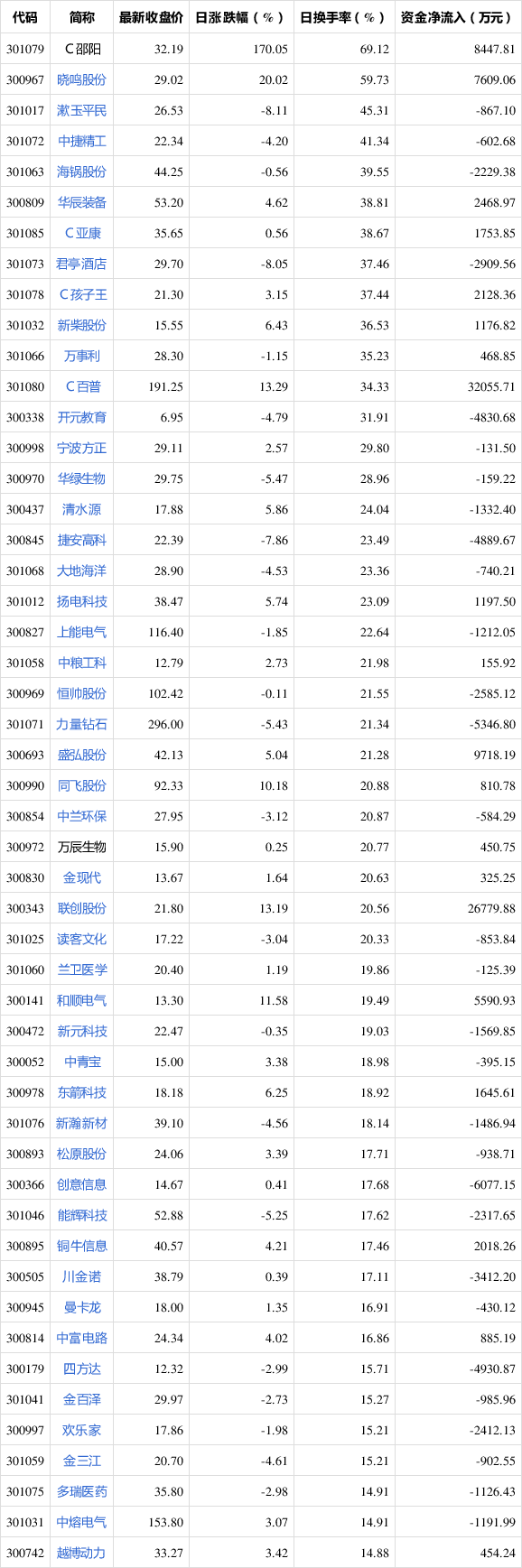Open the C百普 stock page
The image size is (522, 1568).
[x=82, y=386]
